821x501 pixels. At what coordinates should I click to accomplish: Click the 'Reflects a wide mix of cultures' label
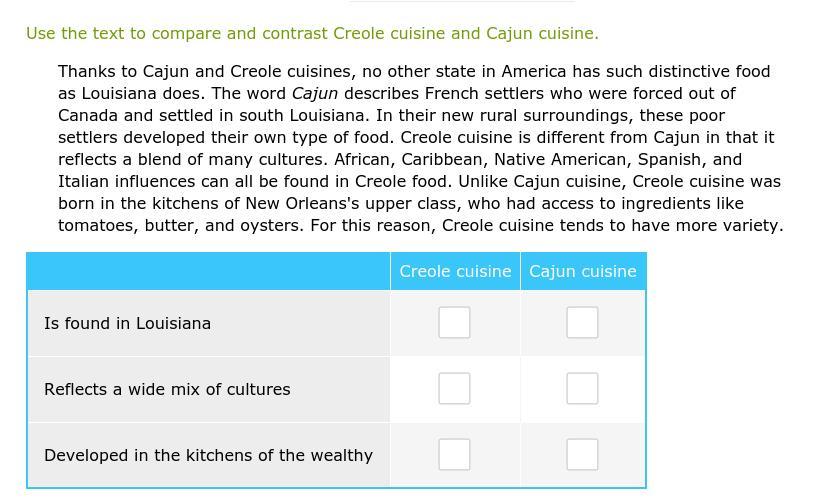tap(167, 389)
